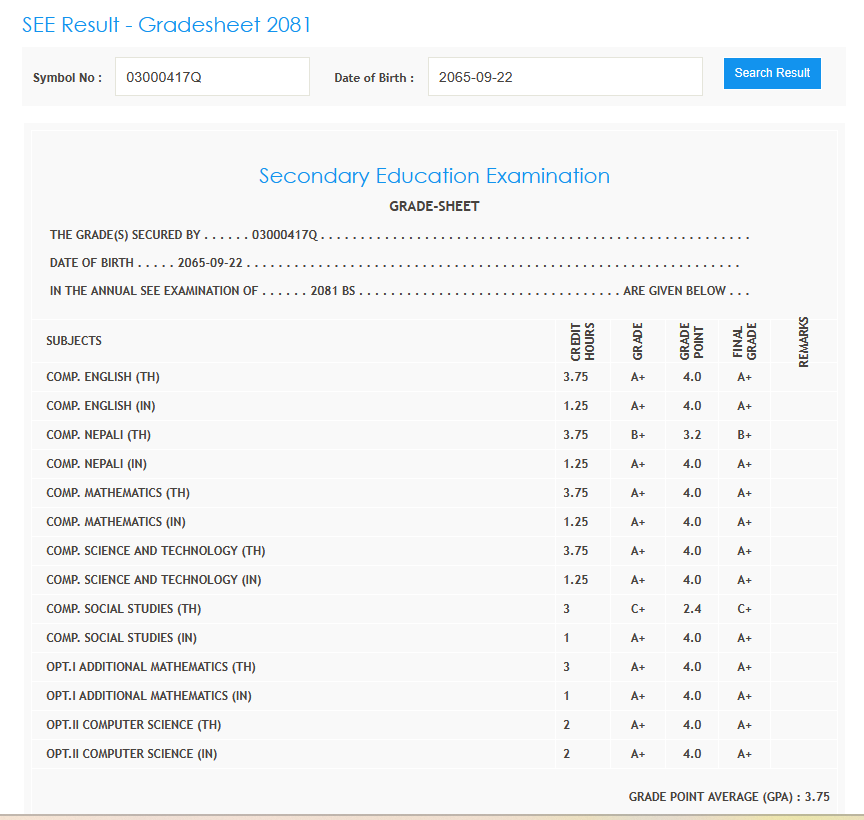
Task: Click the GRADE-SHEET subheading
Action: coord(434,207)
